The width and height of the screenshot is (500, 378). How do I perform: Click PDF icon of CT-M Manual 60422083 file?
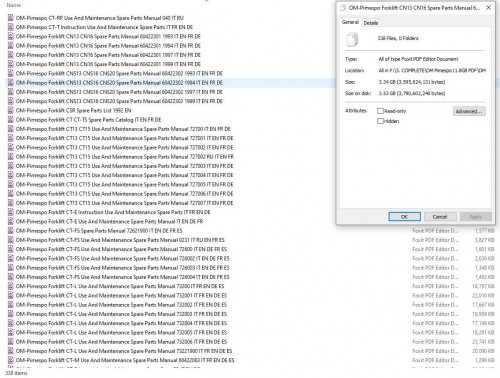pos(11,360)
